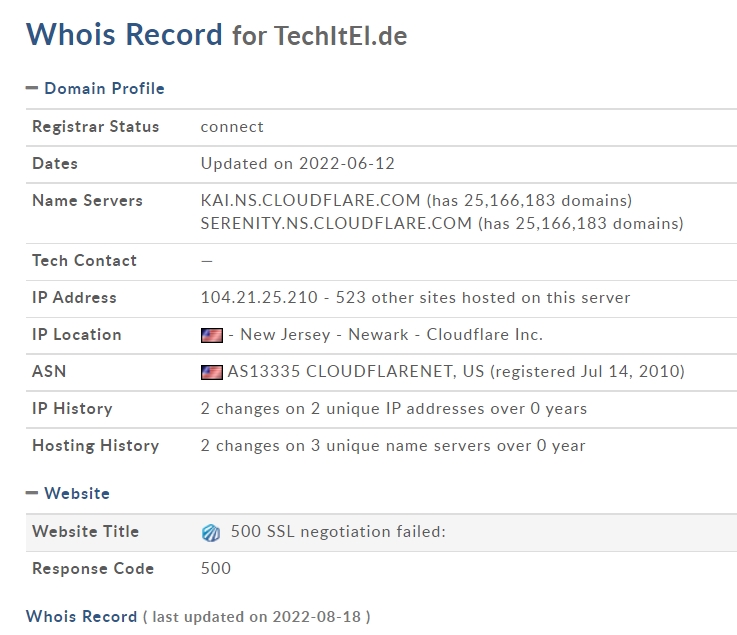The width and height of the screenshot is (737, 635).
Task: Click the TechItEl.de domain title
Action: pyautogui.click(x=340, y=36)
